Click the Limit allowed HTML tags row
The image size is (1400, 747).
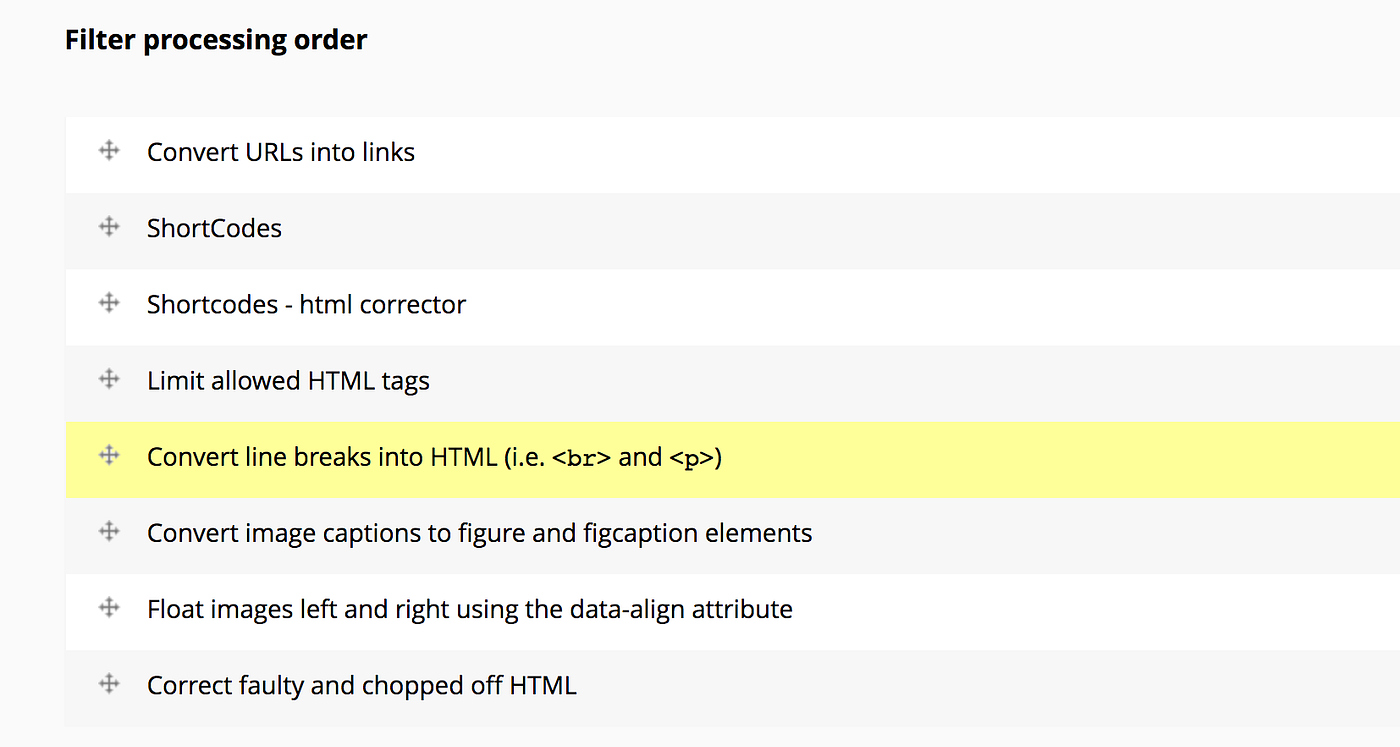click(x=288, y=380)
